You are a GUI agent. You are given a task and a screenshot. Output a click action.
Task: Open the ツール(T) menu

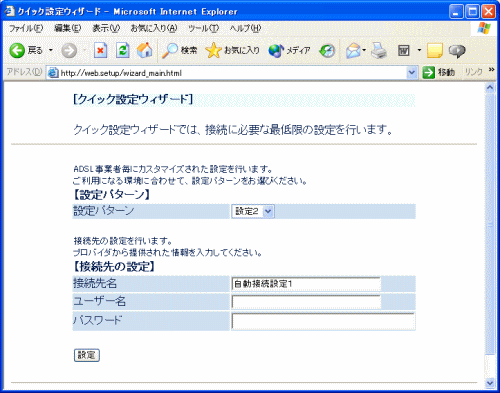click(x=203, y=29)
